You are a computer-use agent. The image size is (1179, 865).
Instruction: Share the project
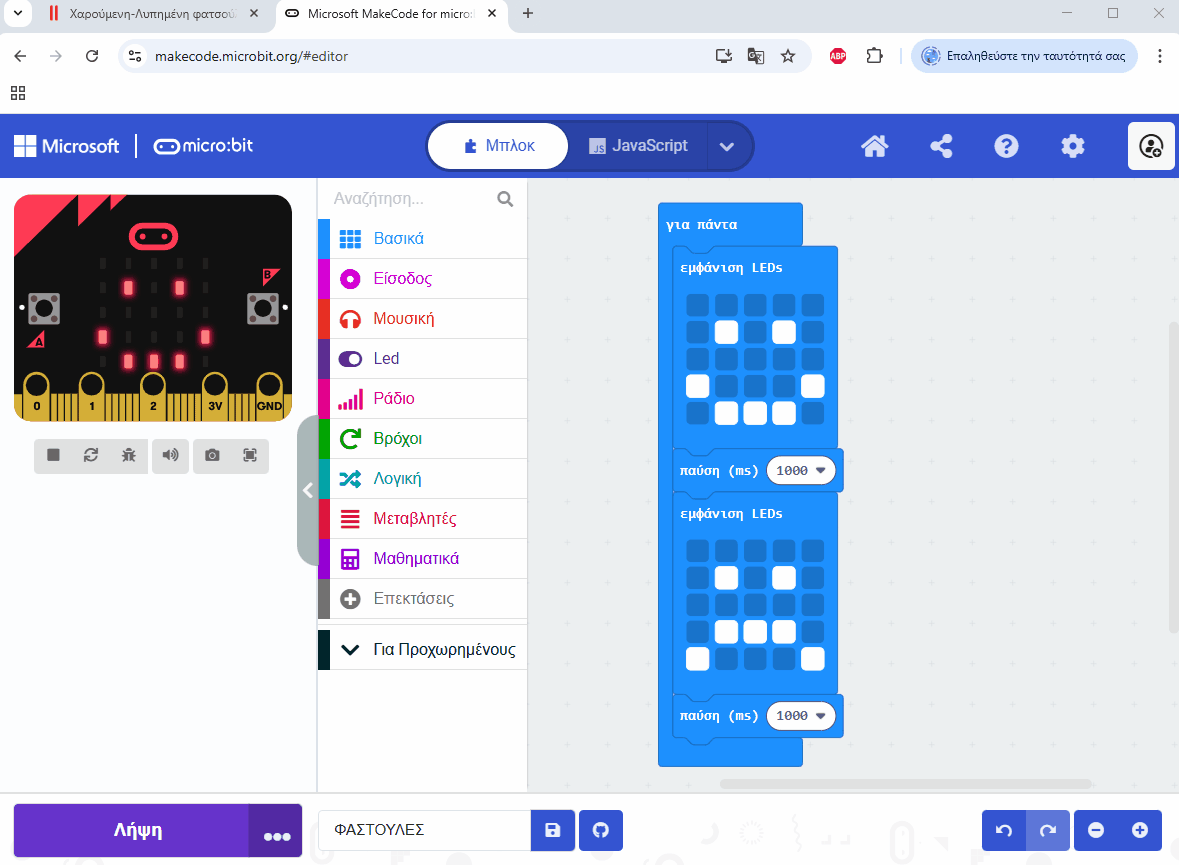pyautogui.click(x=940, y=146)
